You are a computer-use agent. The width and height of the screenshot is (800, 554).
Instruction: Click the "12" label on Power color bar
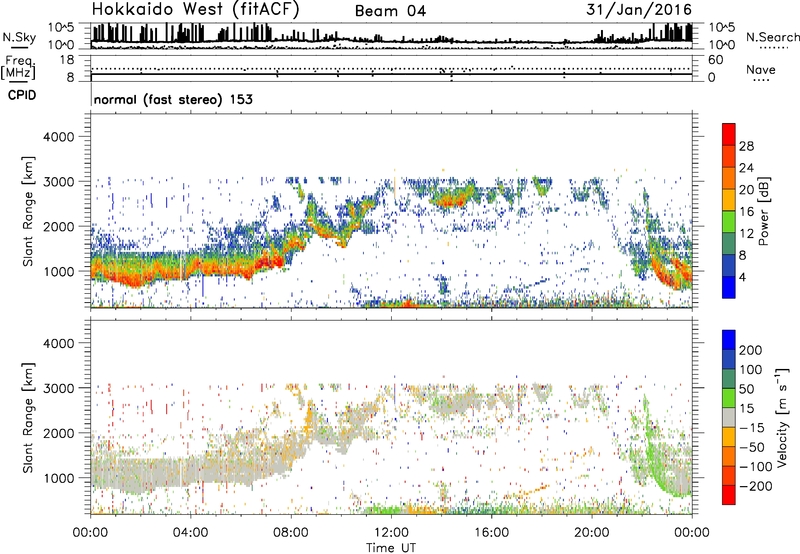pyautogui.click(x=746, y=234)
